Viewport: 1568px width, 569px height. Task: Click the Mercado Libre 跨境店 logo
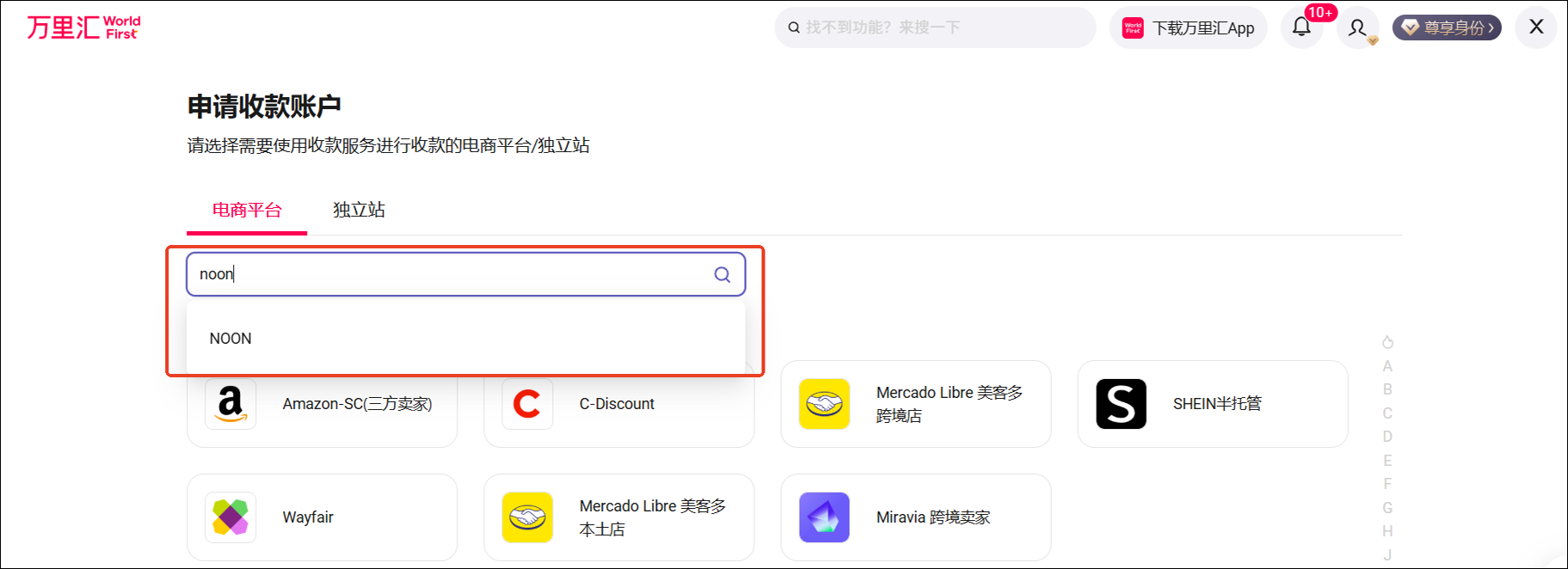824,404
